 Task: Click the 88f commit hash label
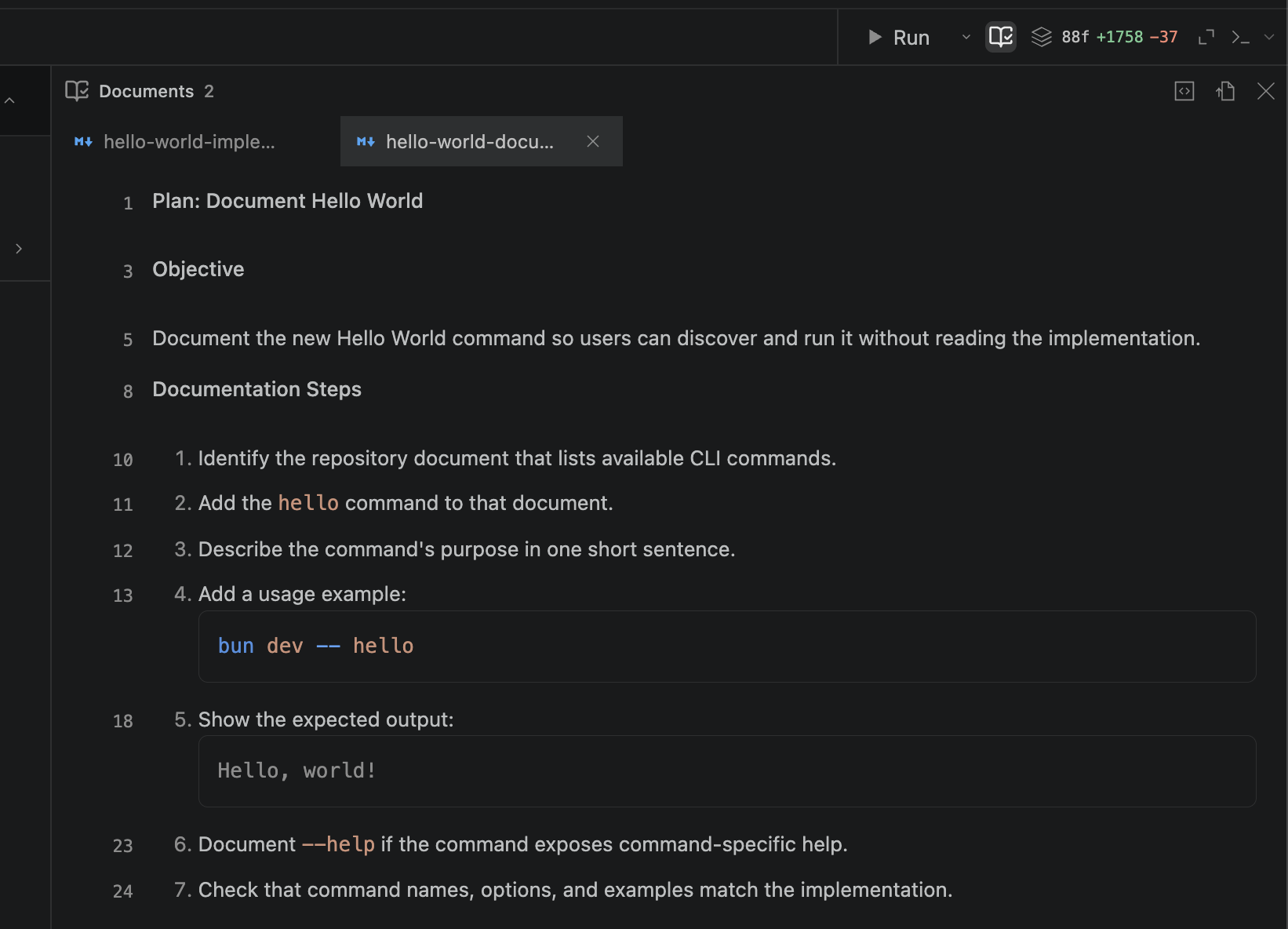point(1075,37)
